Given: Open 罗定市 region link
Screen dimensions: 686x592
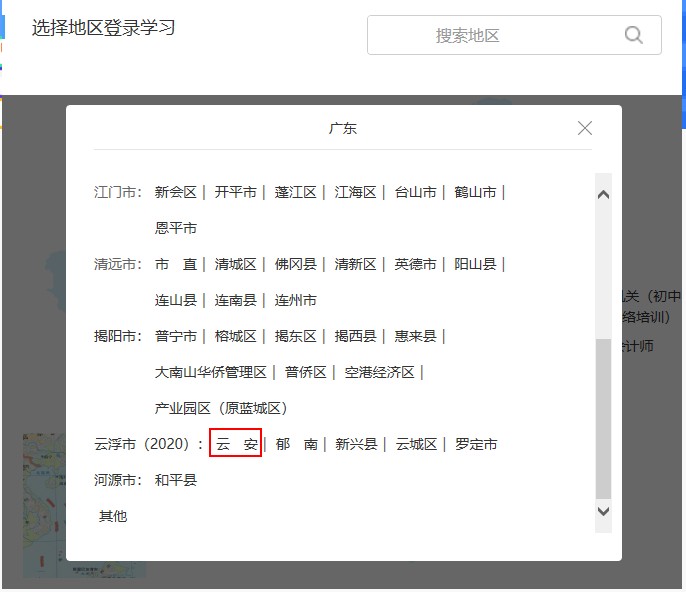Looking at the screenshot, I should click(476, 444).
